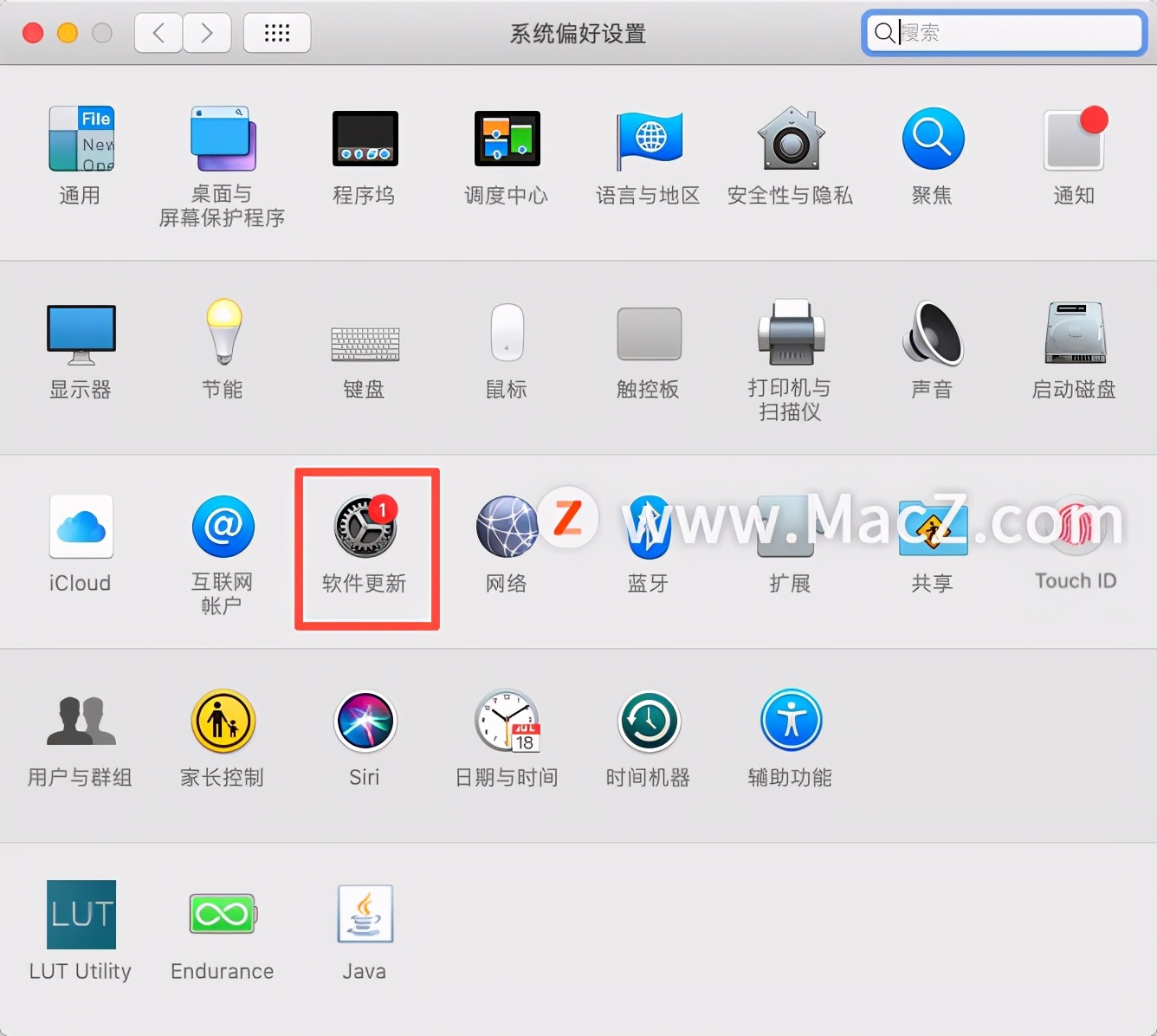The height and width of the screenshot is (1036, 1157).
Task: Open iCloud preferences
Action: [81, 528]
